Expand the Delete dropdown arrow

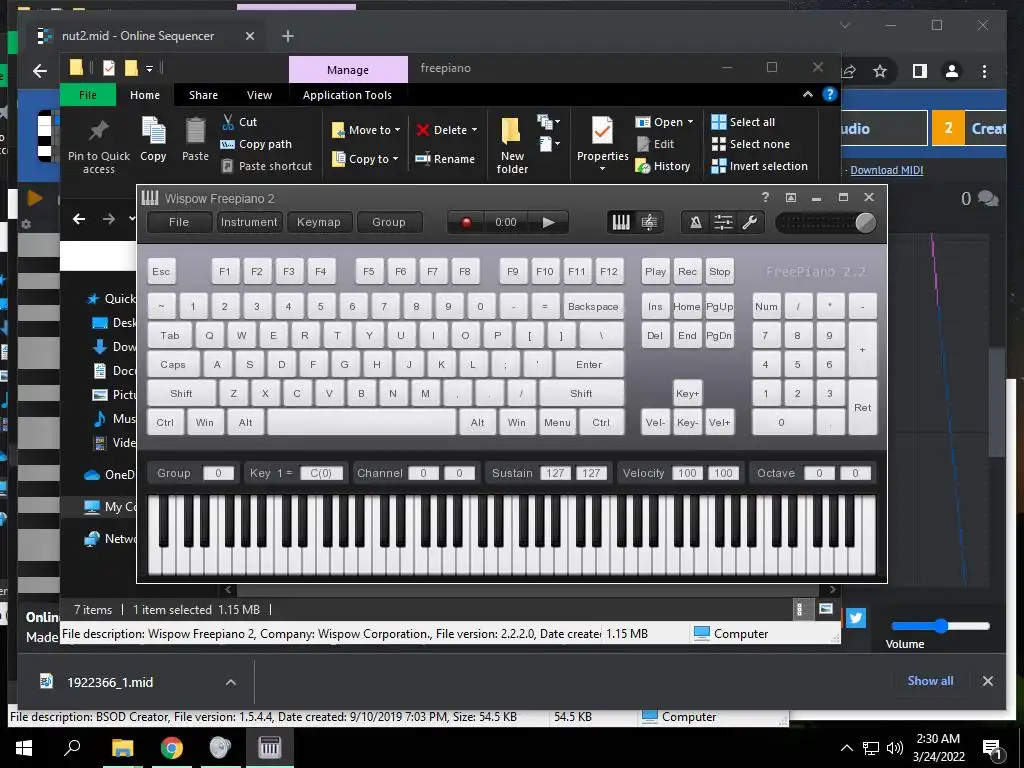coord(475,130)
